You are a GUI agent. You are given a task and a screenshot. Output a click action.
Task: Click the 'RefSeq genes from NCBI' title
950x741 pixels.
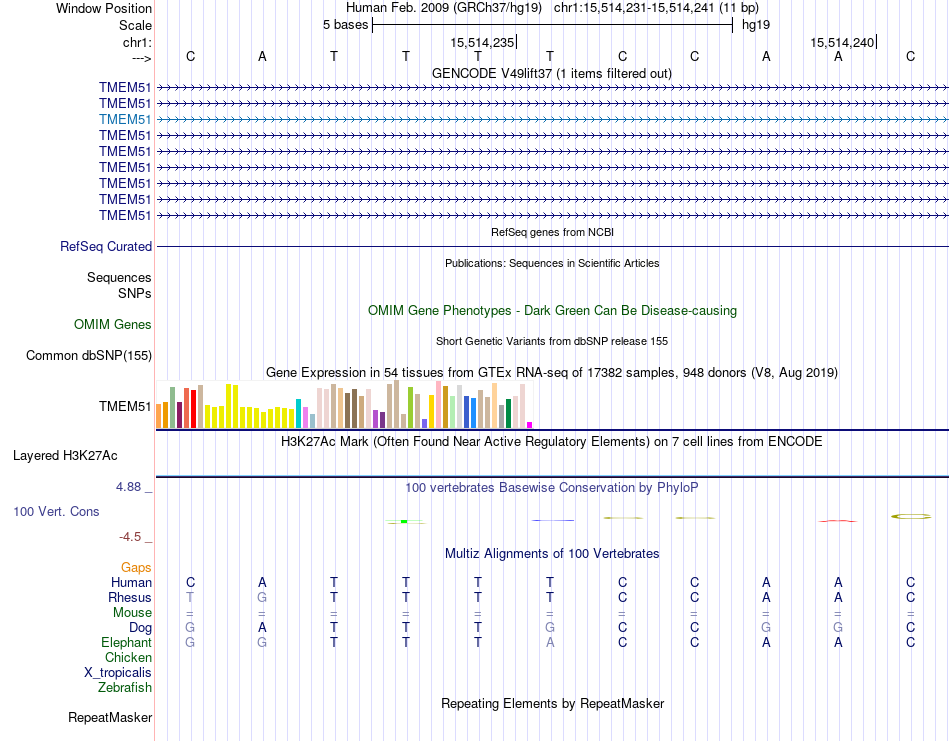pos(552,232)
